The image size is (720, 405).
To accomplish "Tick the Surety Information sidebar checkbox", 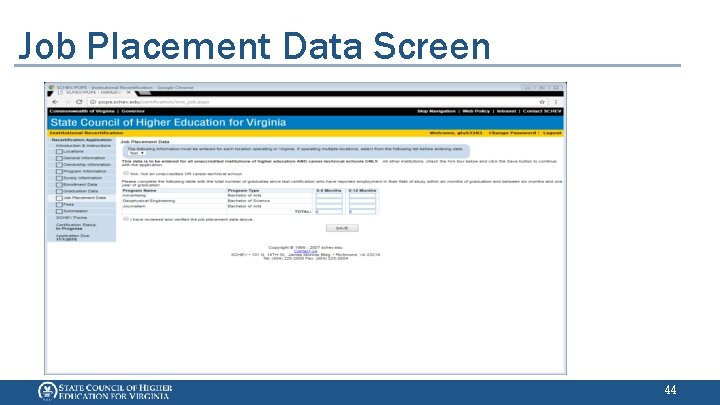I will (x=59, y=178).
